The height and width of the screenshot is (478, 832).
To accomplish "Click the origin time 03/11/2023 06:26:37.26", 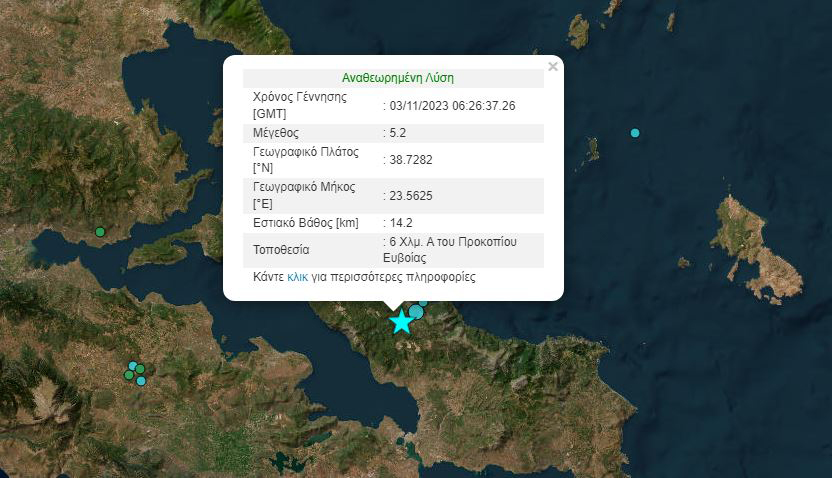I will (x=452, y=105).
